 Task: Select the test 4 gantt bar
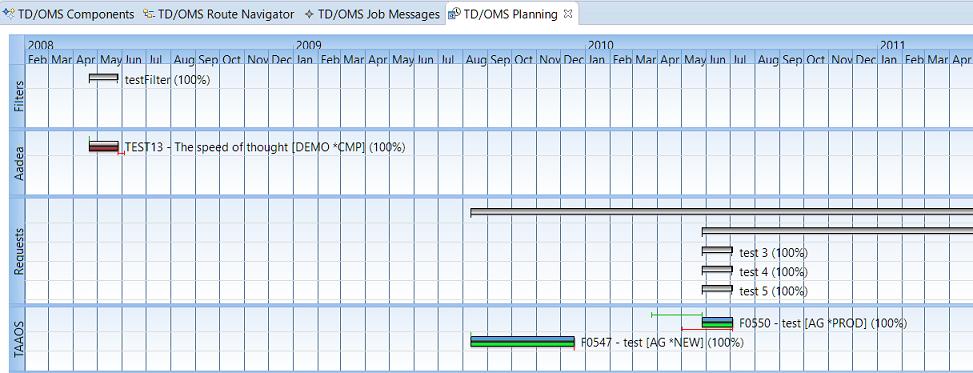[x=717, y=270]
